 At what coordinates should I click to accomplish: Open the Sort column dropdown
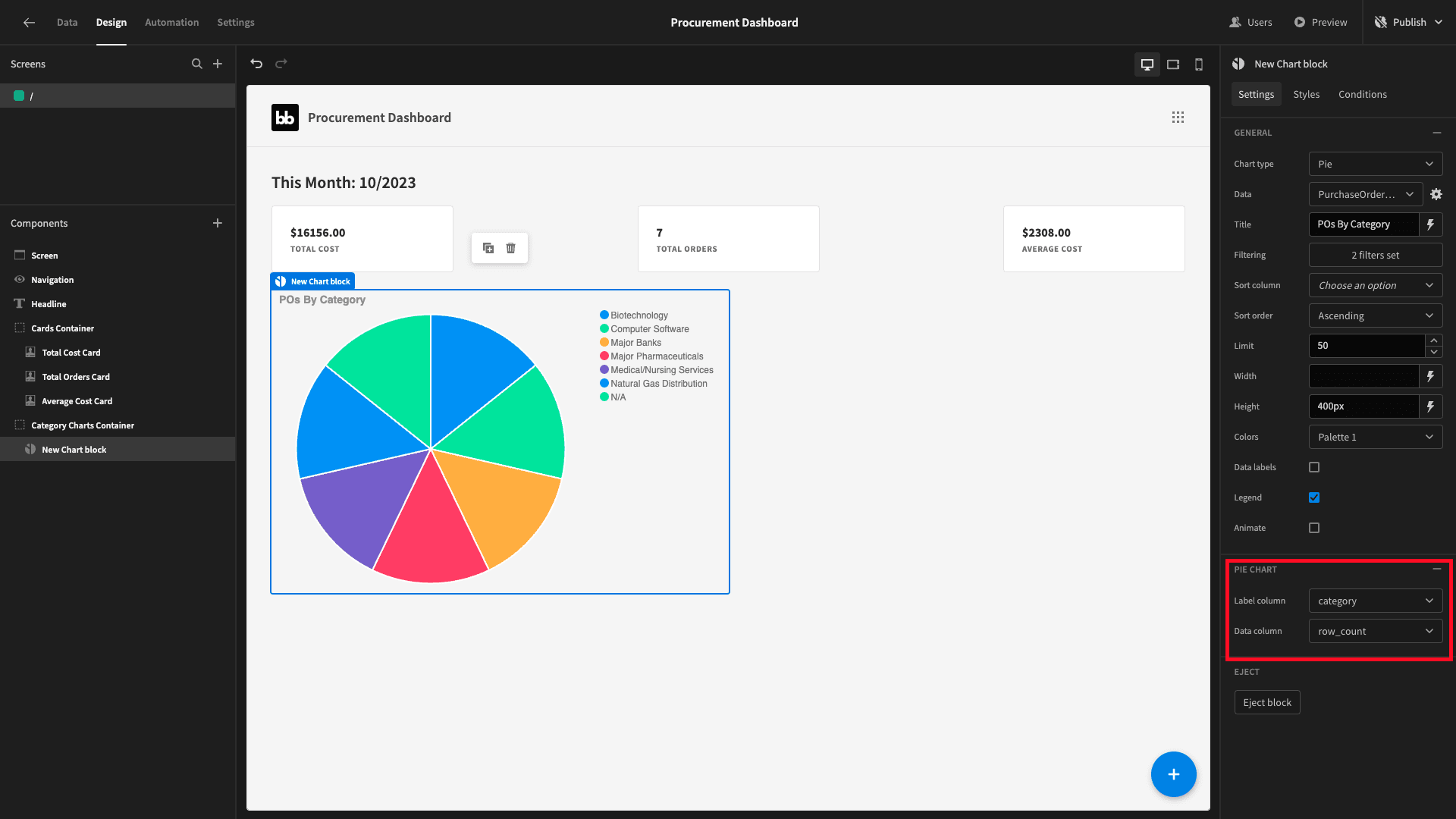pyautogui.click(x=1376, y=285)
